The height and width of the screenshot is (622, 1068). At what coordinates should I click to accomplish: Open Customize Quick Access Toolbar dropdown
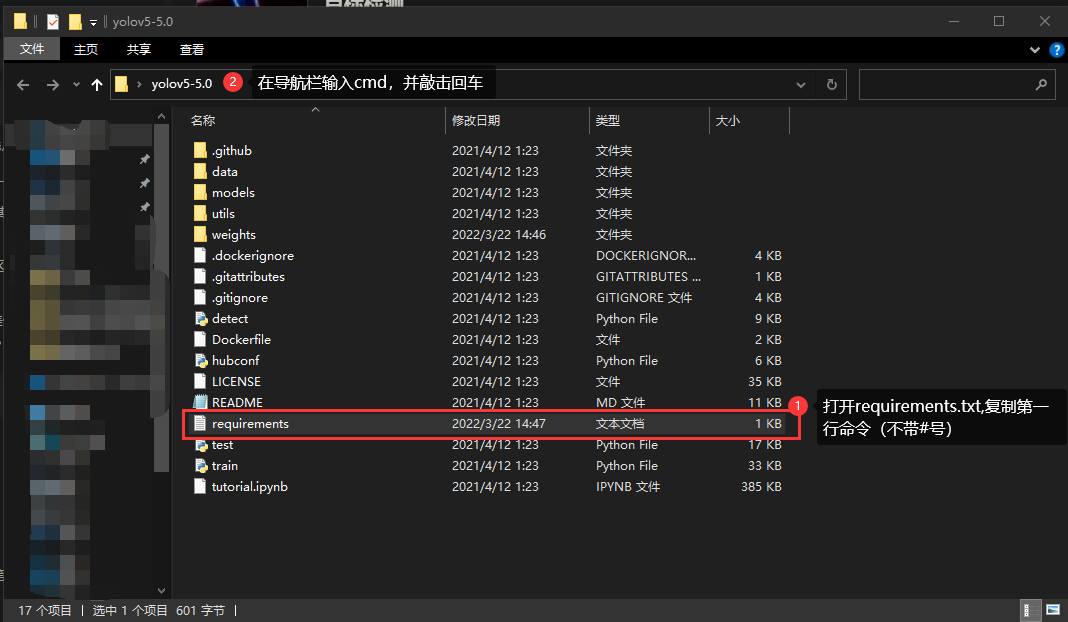93,22
